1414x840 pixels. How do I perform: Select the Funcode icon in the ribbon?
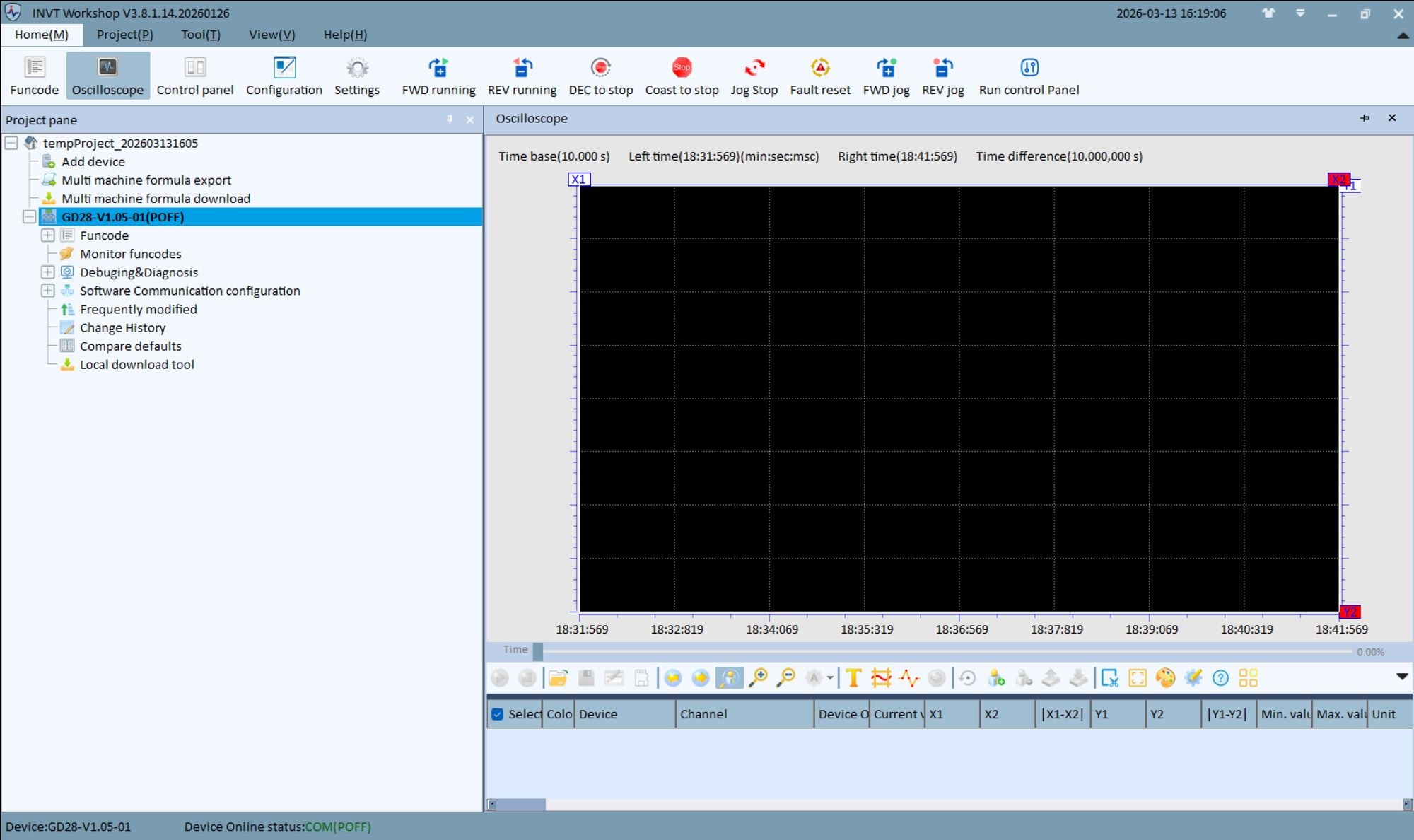click(34, 74)
